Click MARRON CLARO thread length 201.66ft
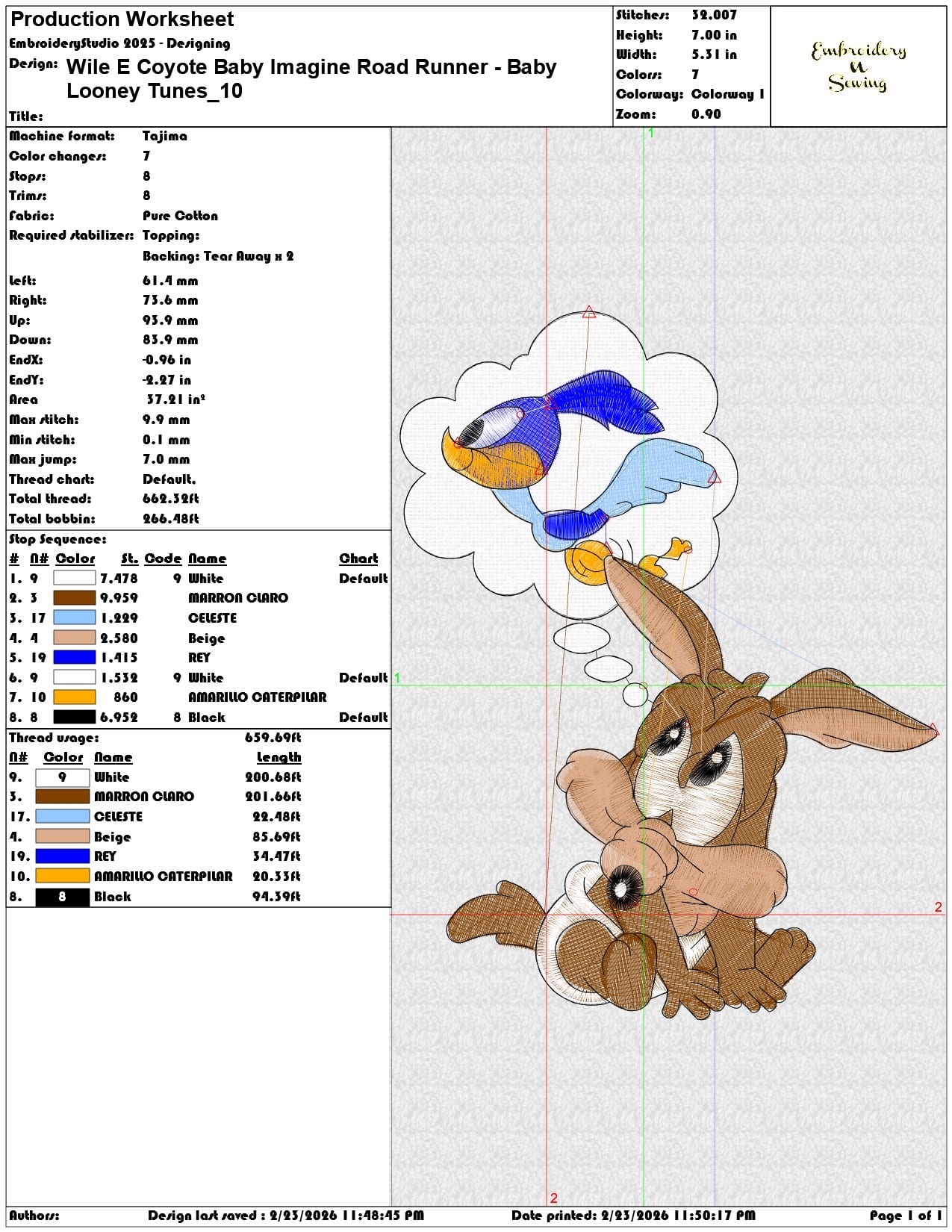 (x=273, y=797)
